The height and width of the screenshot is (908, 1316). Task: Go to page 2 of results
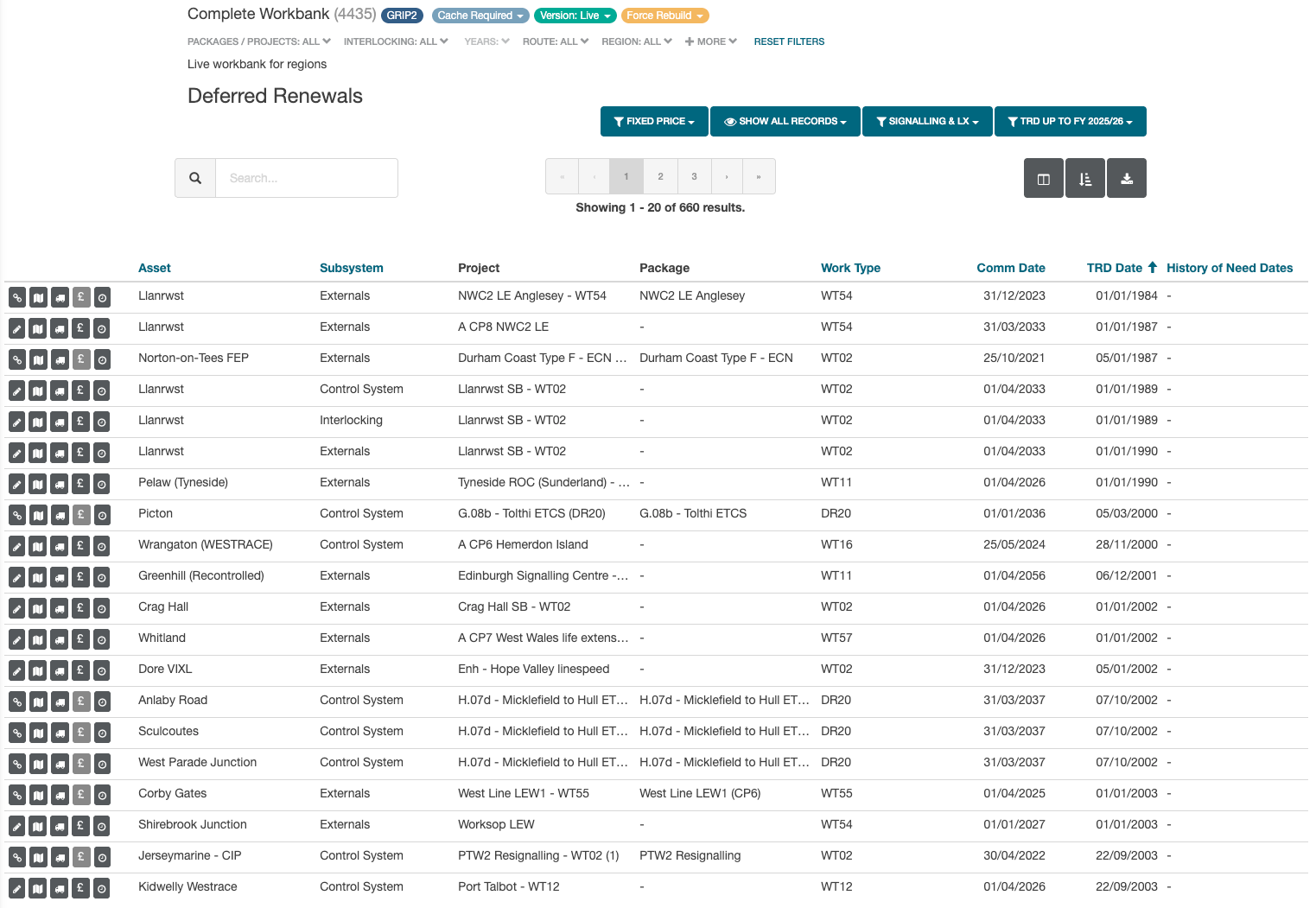(x=660, y=176)
